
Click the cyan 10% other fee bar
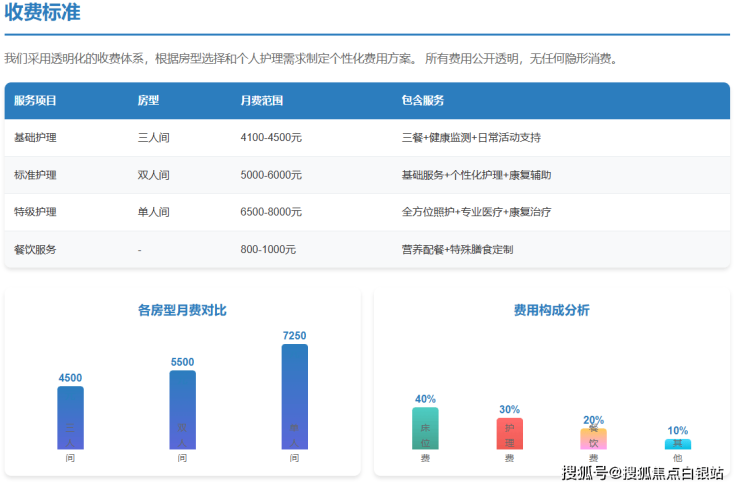coord(677,444)
